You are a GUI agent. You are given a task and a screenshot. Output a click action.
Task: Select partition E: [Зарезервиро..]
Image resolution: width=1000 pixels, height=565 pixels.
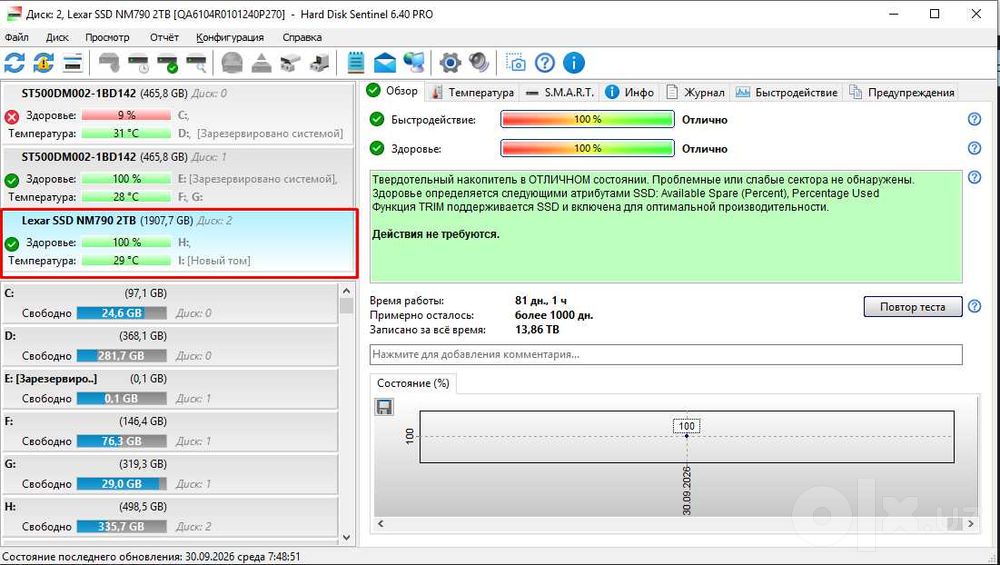pos(170,389)
